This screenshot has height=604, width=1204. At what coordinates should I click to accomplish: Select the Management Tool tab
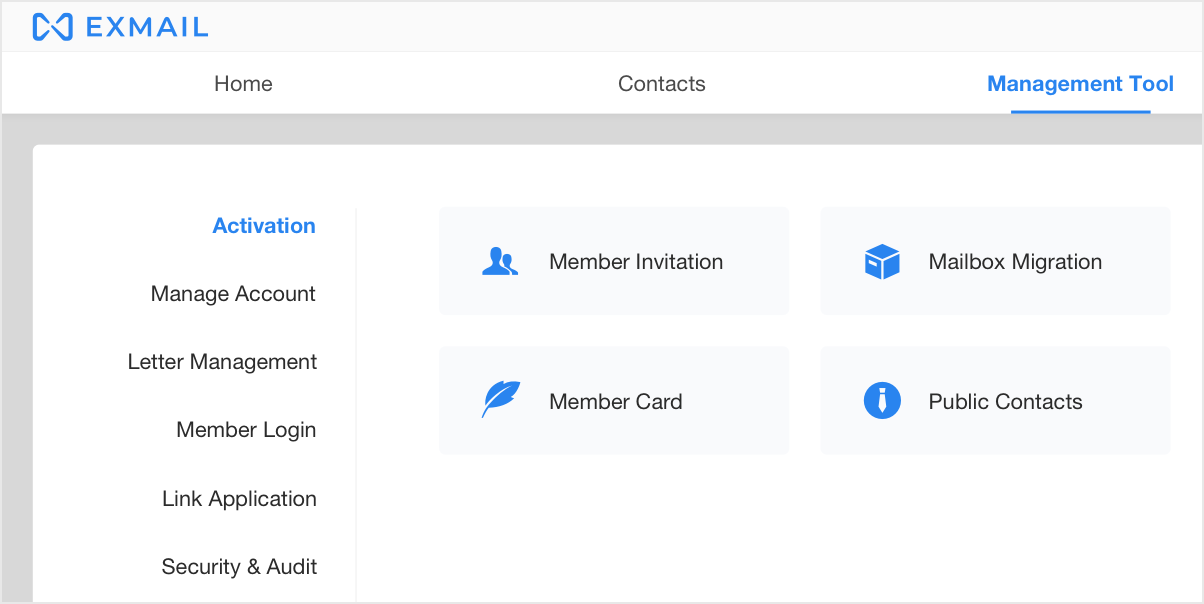point(1080,84)
